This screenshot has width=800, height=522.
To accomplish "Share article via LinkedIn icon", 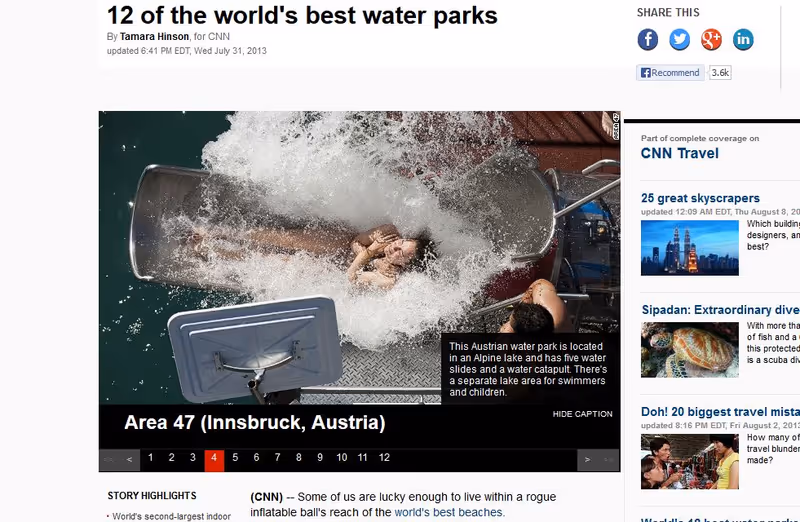I will tap(743, 39).
